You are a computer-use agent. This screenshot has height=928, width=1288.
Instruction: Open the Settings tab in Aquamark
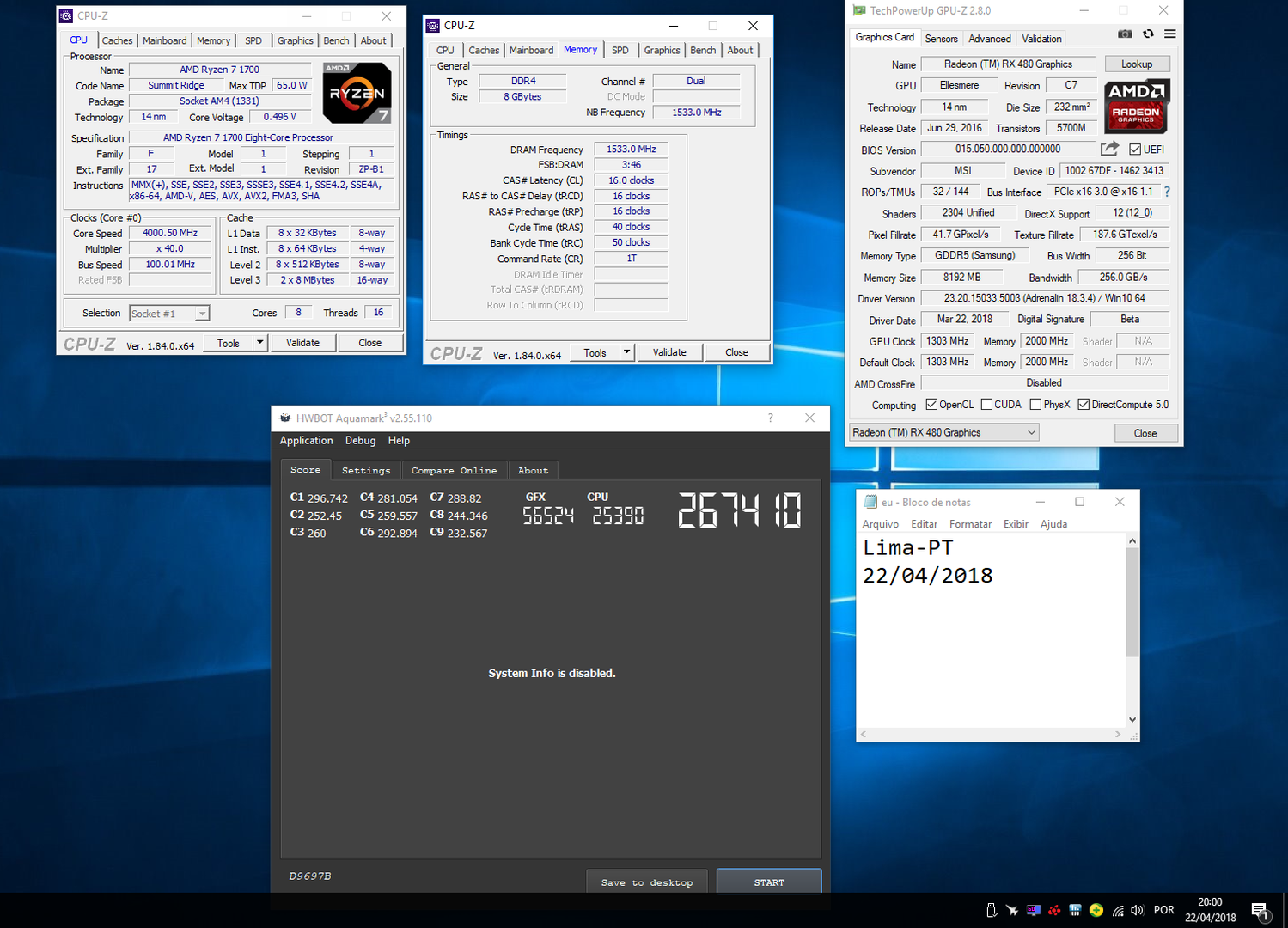tap(366, 471)
